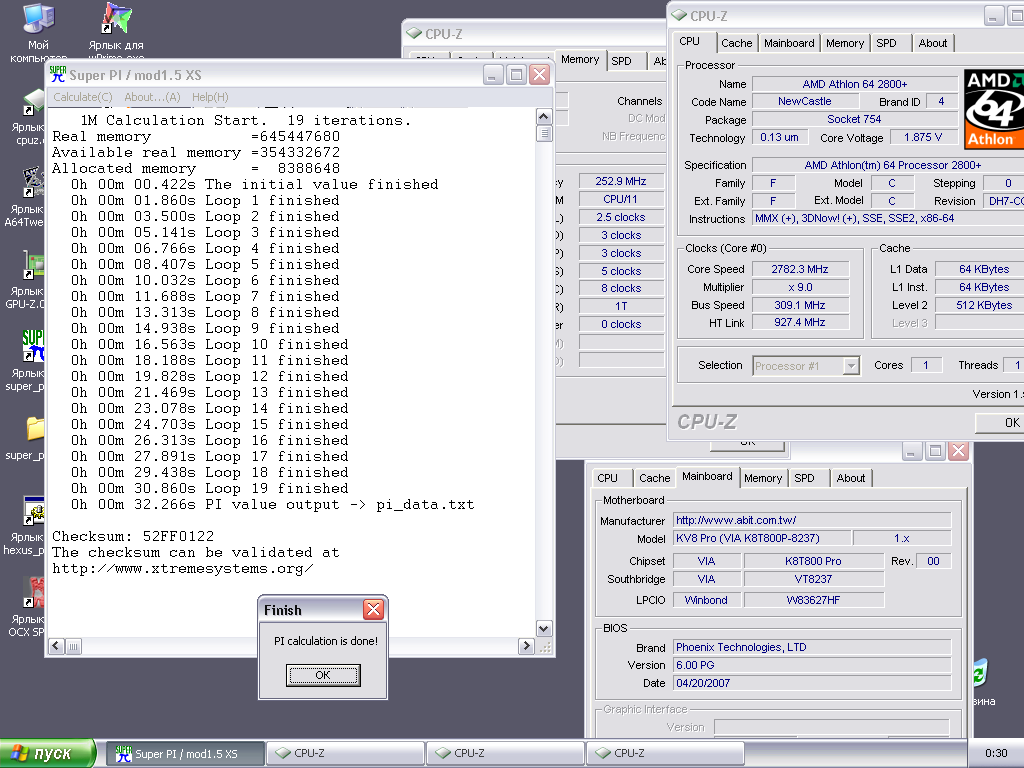Switch to SPD tab in top CPU-Z
This screenshot has height=768, width=1024.
(x=886, y=43)
